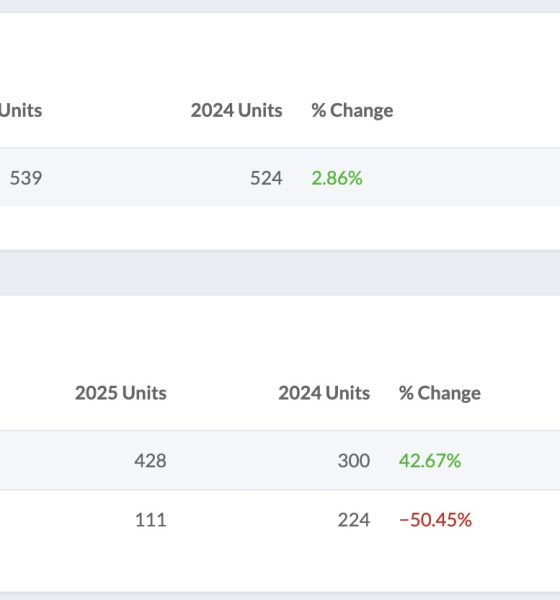Viewport: 560px width, 600px height.
Task: Click the empty space between 539 and 524
Action: 145,178
